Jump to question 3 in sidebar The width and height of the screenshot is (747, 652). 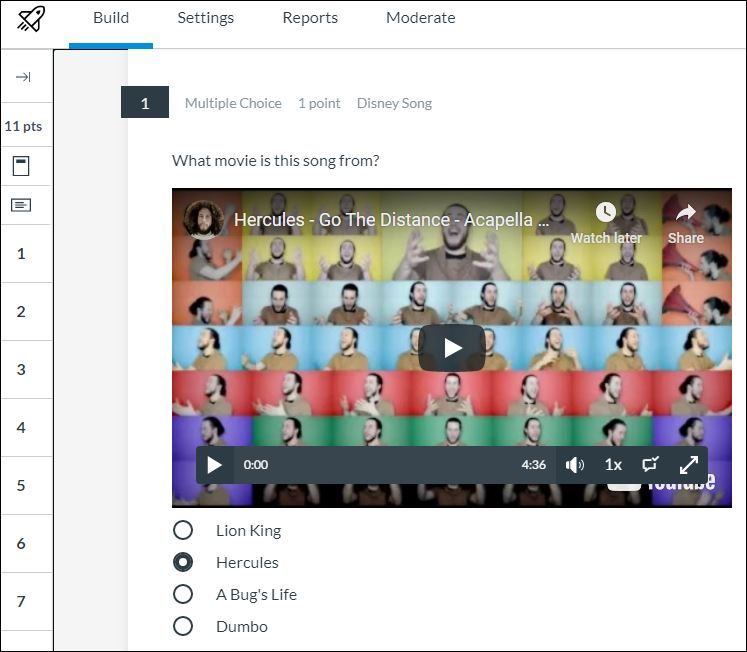point(21,370)
